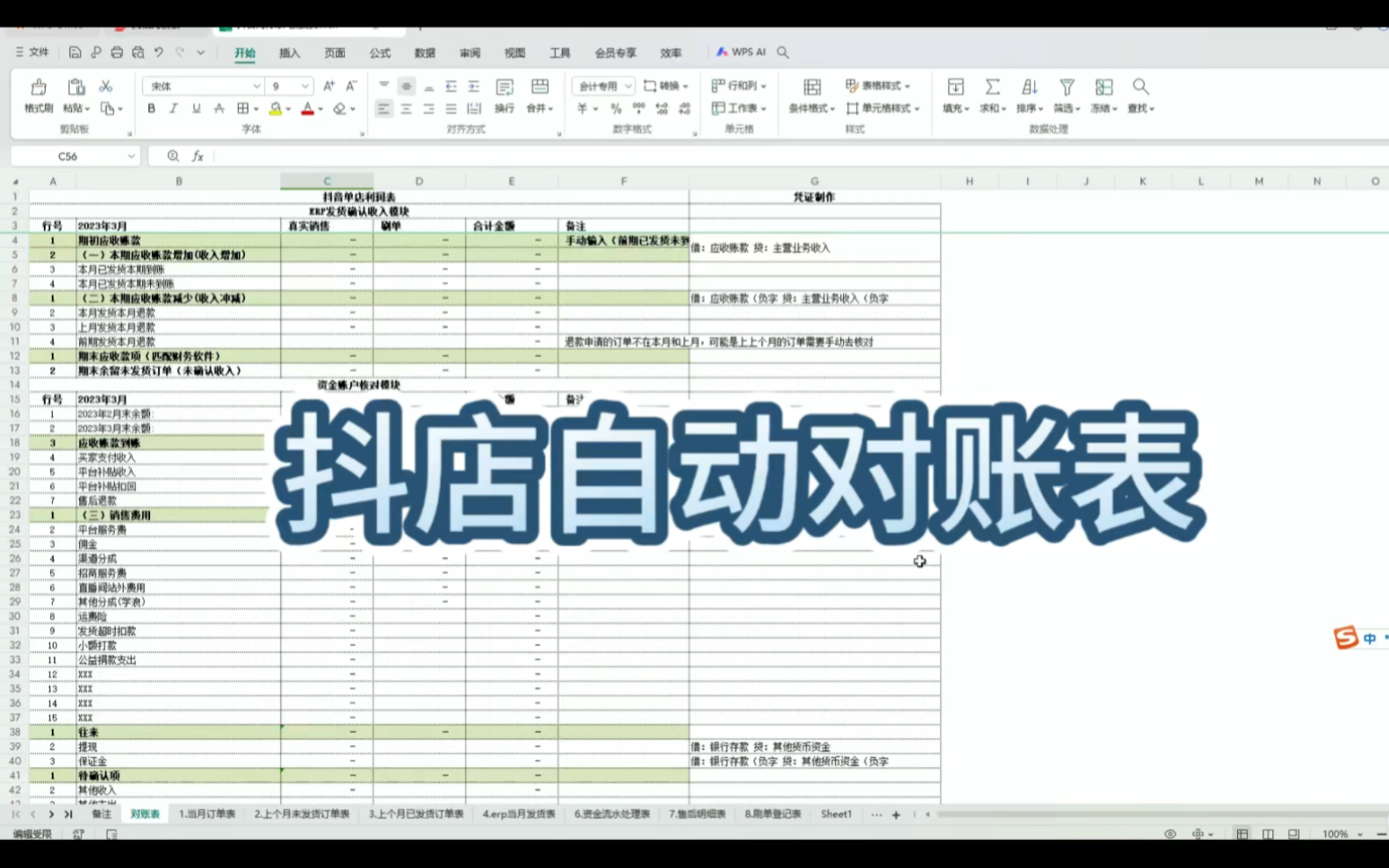Open the borders dropdown arrow
1389x868 pixels.
[x=255, y=109]
